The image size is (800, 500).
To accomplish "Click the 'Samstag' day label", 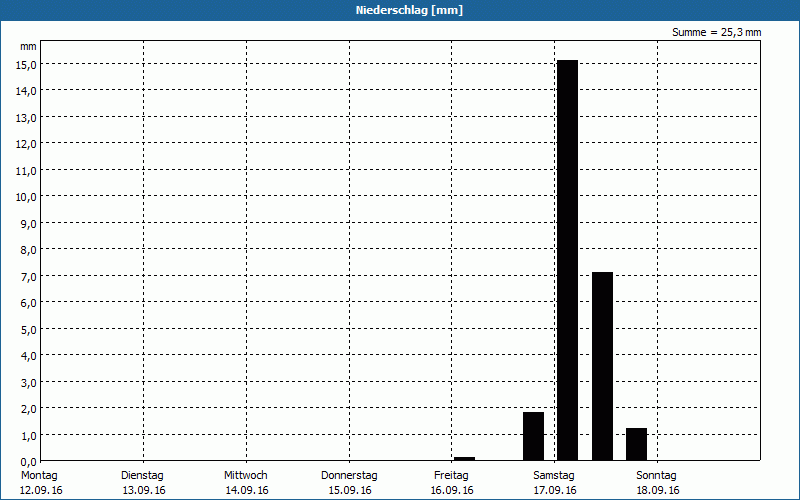I will tap(554, 475).
